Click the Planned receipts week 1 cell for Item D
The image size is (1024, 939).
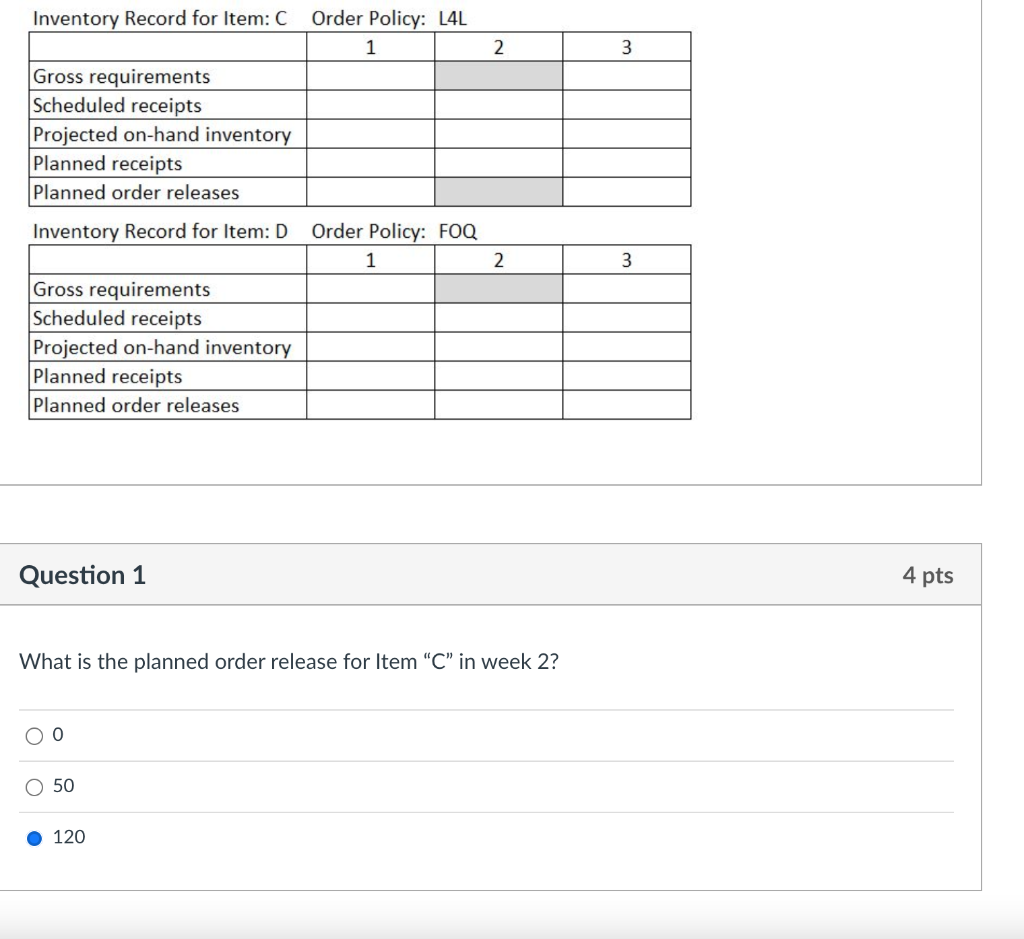(371, 376)
